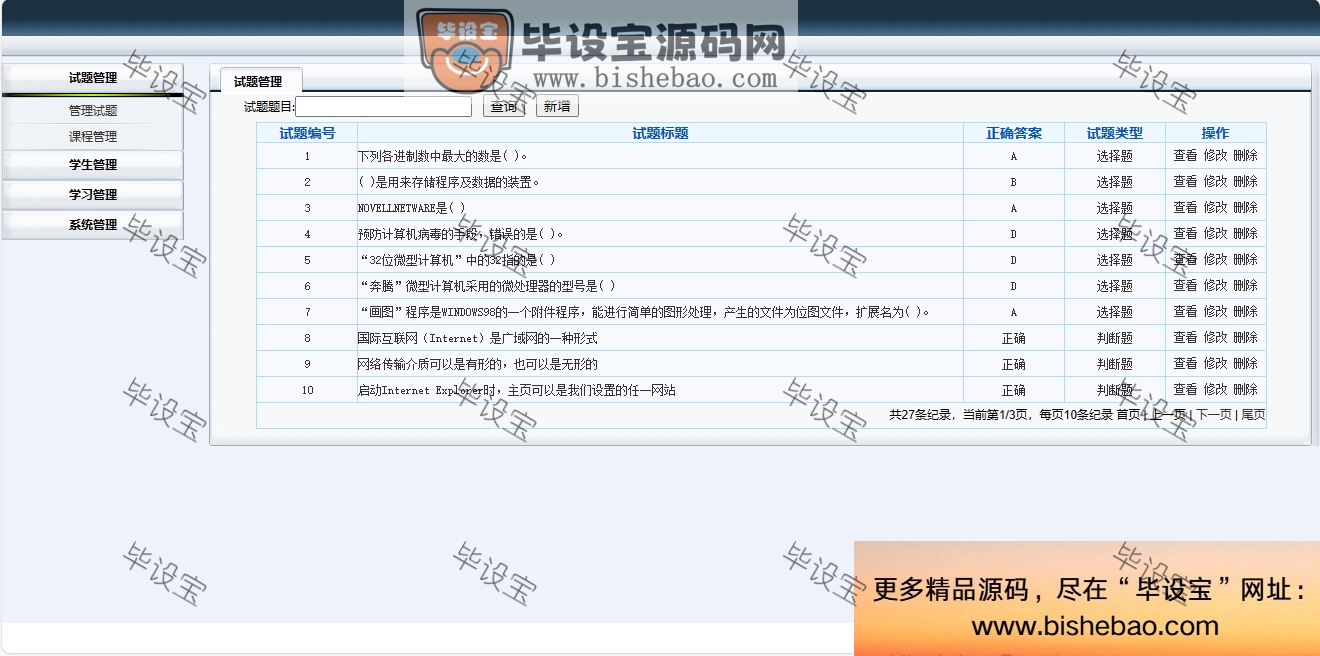Viewport: 1320px width, 656px height.
Task: View question 2 via 查看 link
Action: point(1185,182)
